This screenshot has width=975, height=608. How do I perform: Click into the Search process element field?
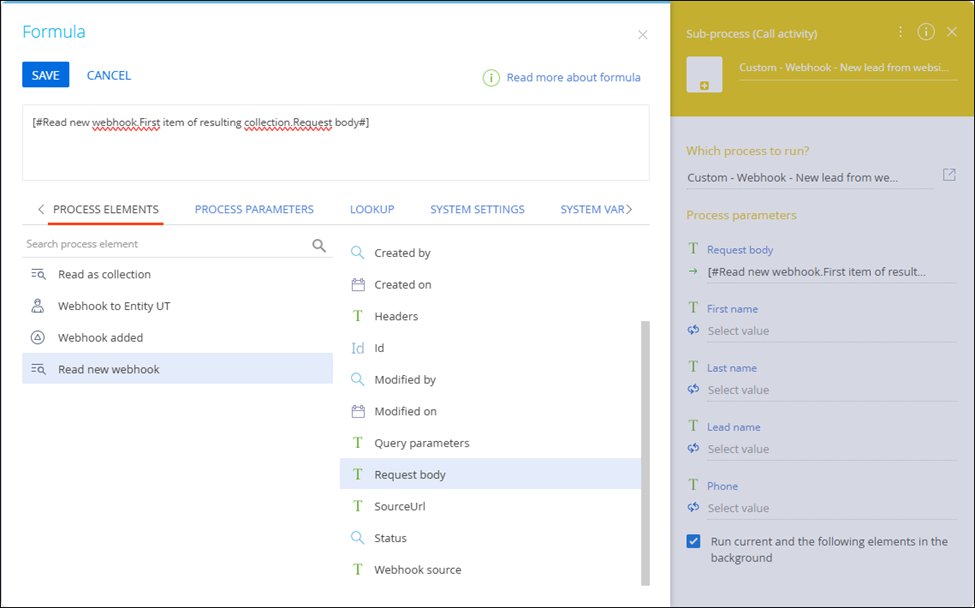165,244
